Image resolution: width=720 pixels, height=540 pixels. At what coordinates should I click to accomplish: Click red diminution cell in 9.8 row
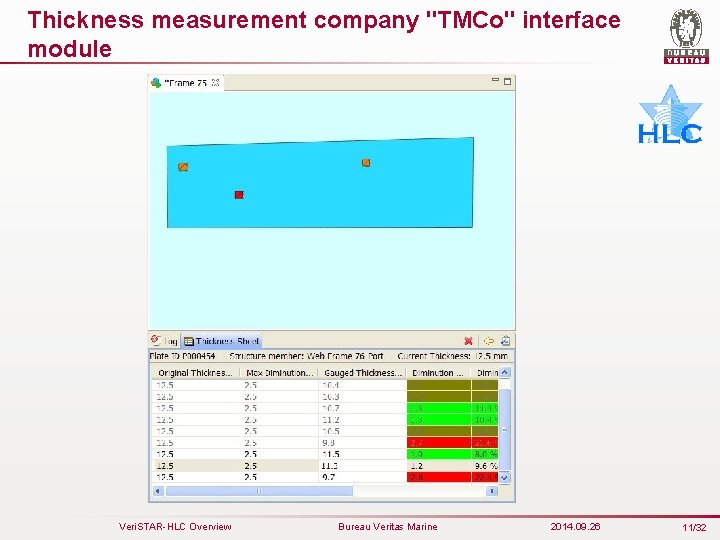(x=439, y=443)
